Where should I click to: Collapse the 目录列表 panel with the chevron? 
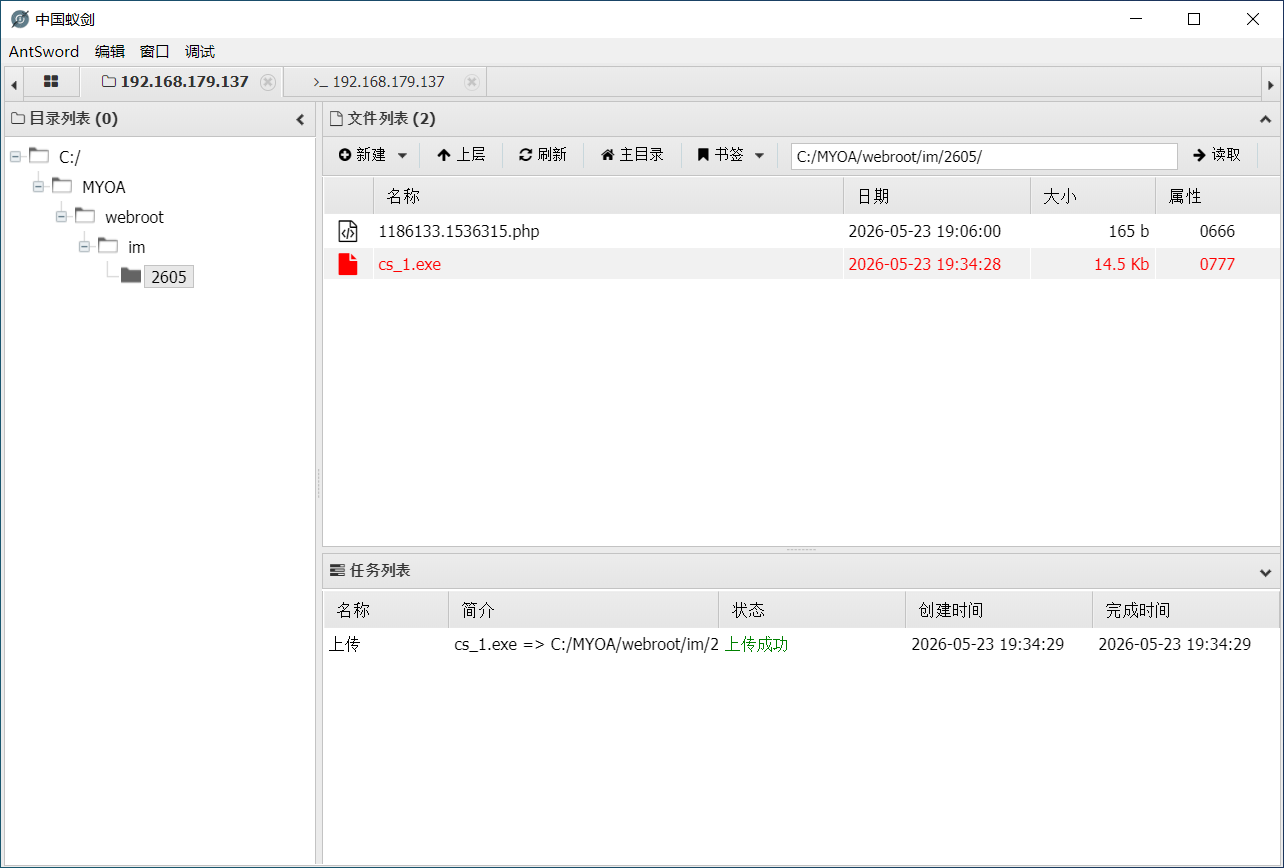(300, 120)
